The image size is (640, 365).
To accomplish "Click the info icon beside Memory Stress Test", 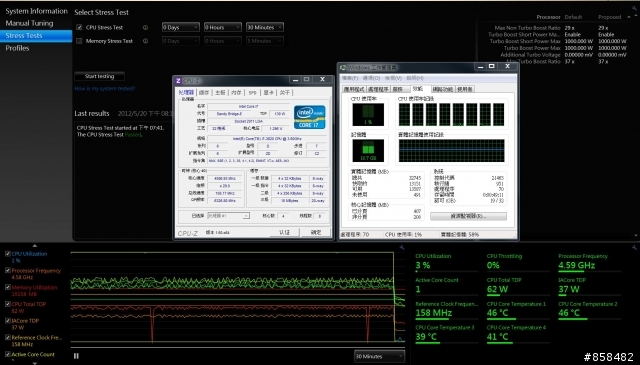I will (x=145, y=41).
